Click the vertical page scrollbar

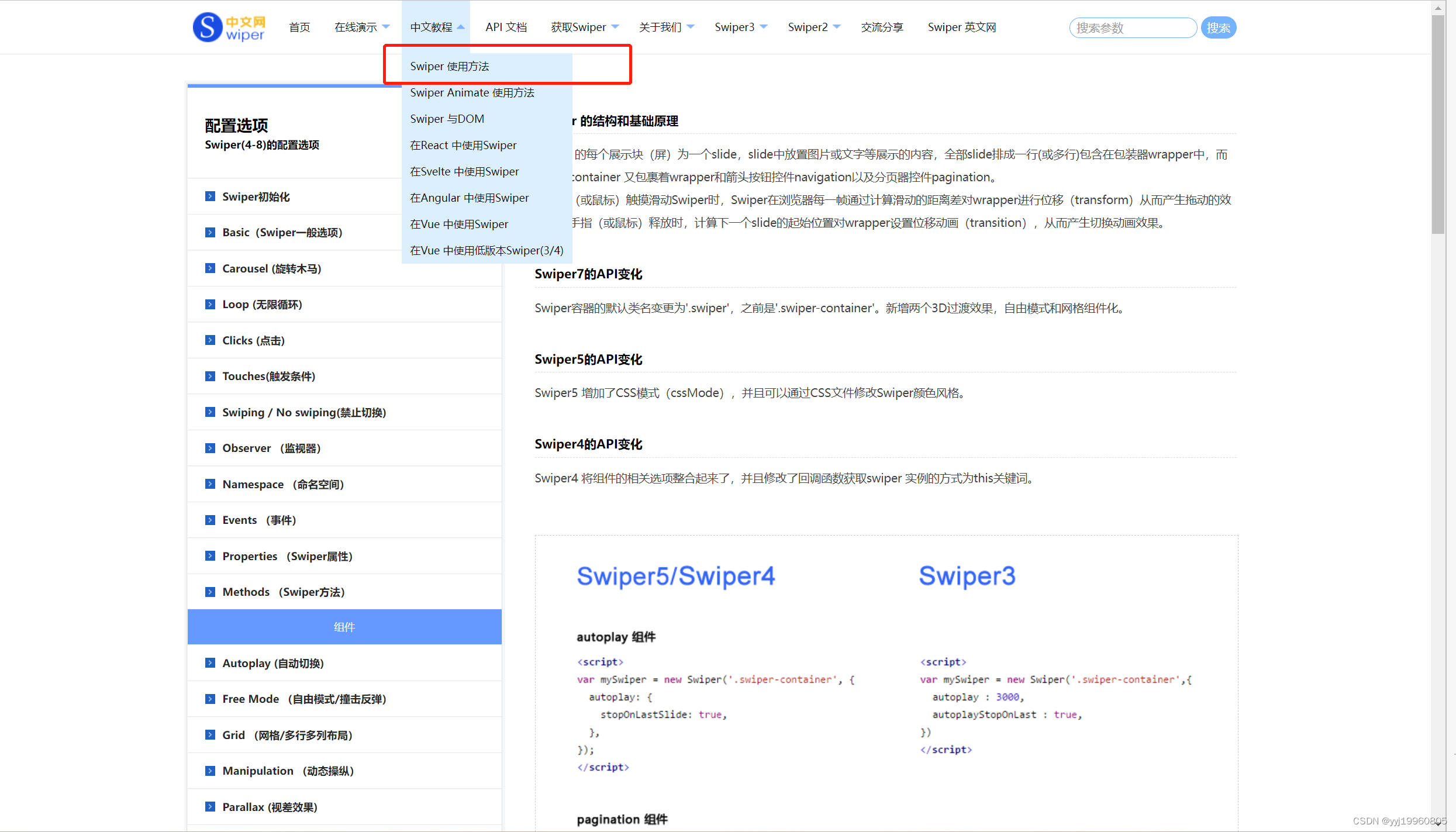click(1438, 117)
